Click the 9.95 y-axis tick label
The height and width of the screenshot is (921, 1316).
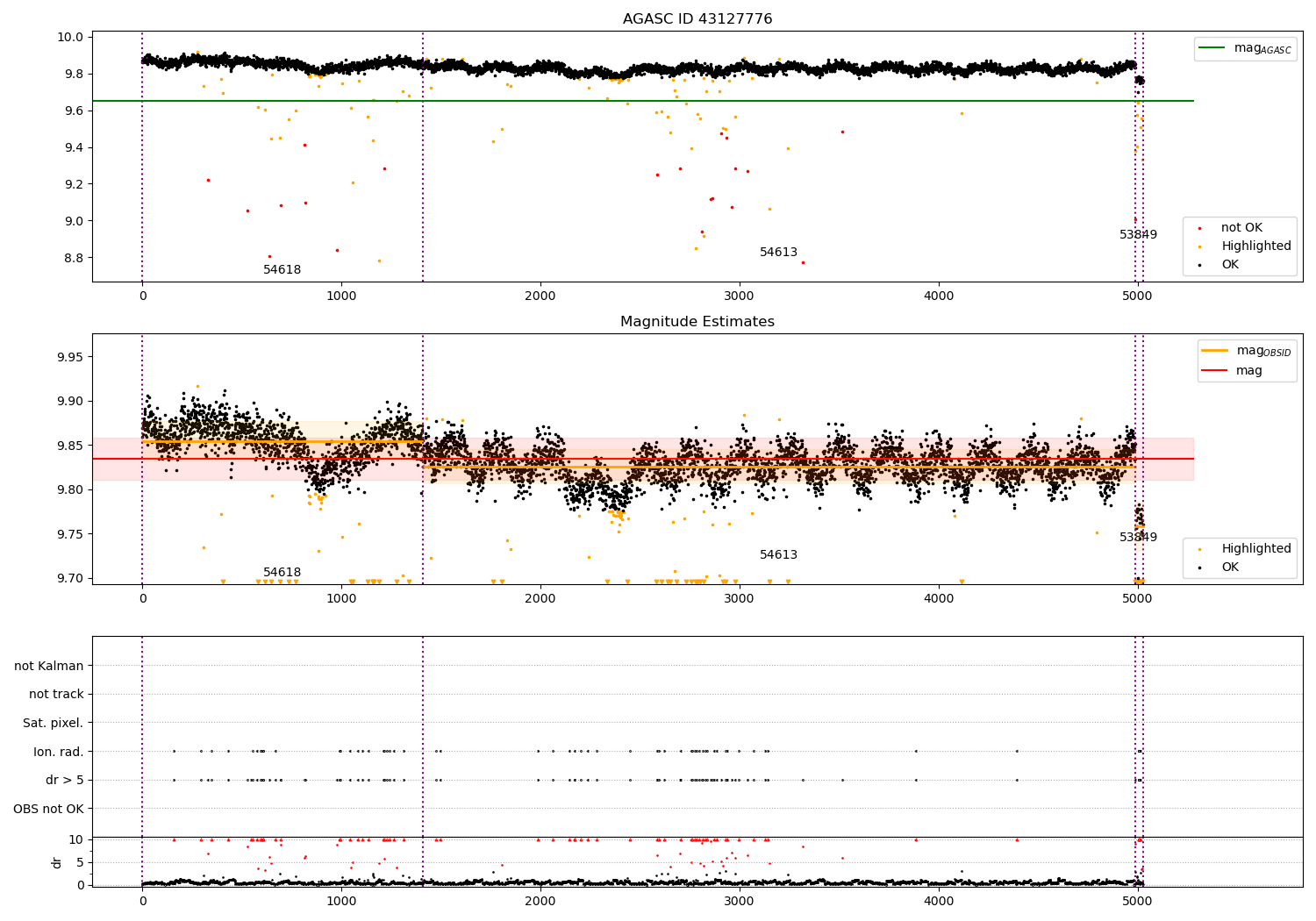(x=70, y=358)
